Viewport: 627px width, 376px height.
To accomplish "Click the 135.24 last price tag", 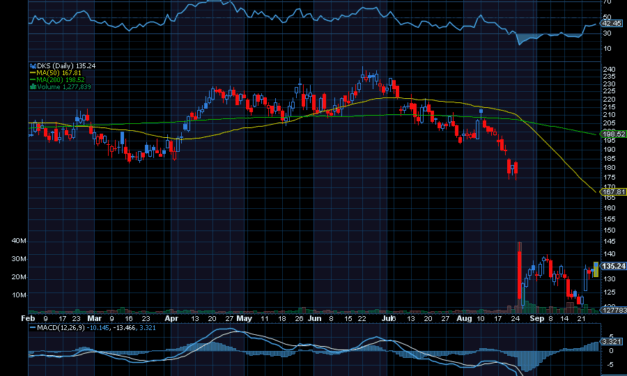I will [613, 266].
